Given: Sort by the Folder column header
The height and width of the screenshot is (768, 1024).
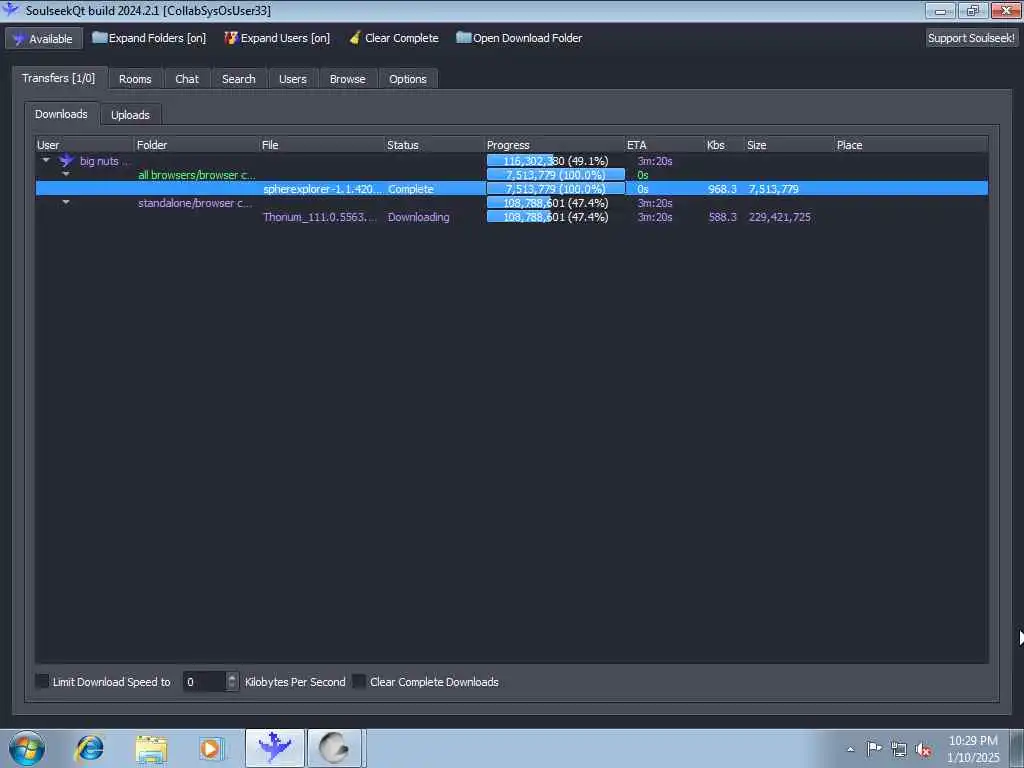Looking at the screenshot, I should coord(196,145).
